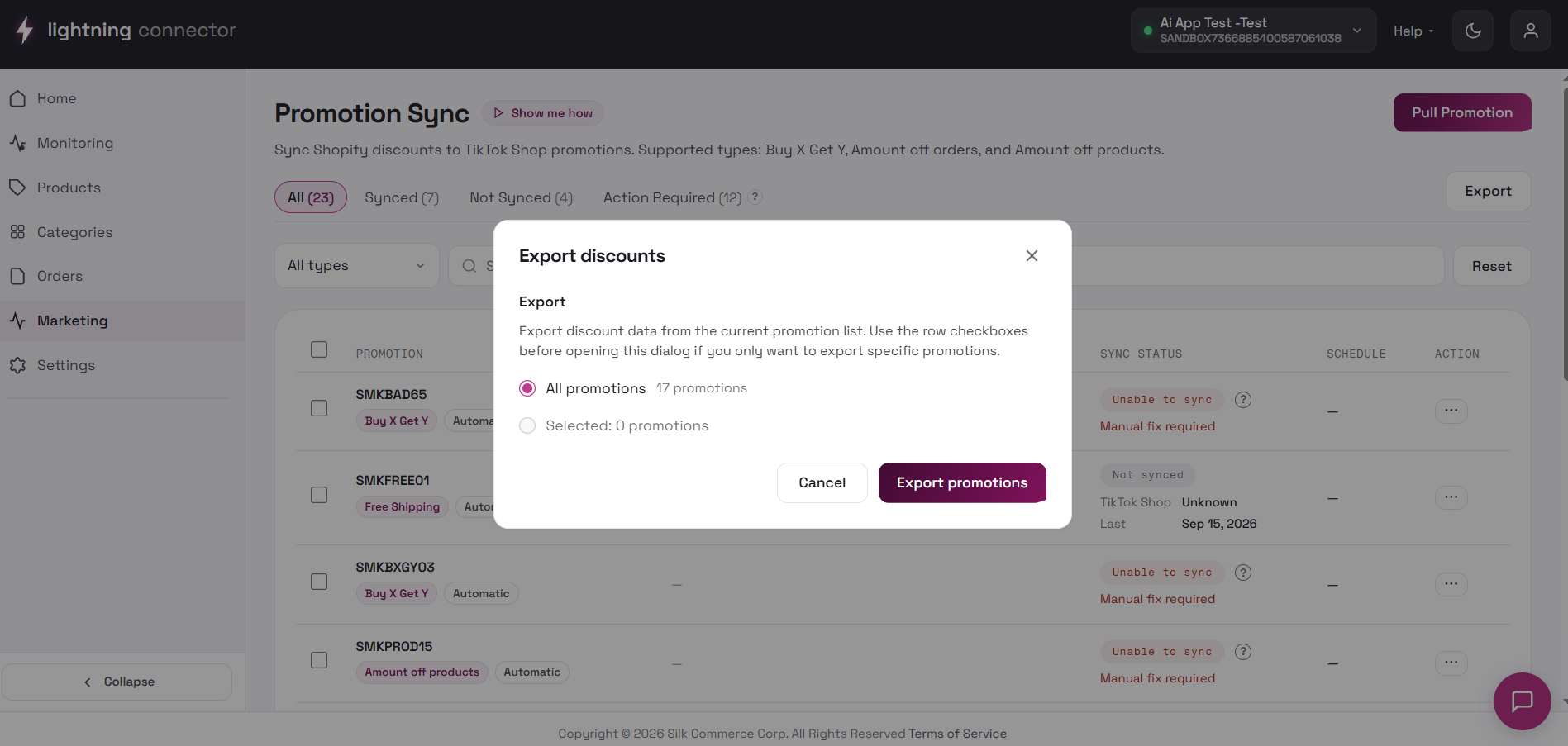Click help icon in SMKBAD65 sync status
Screen dimensions: 1568x746
(1243, 400)
